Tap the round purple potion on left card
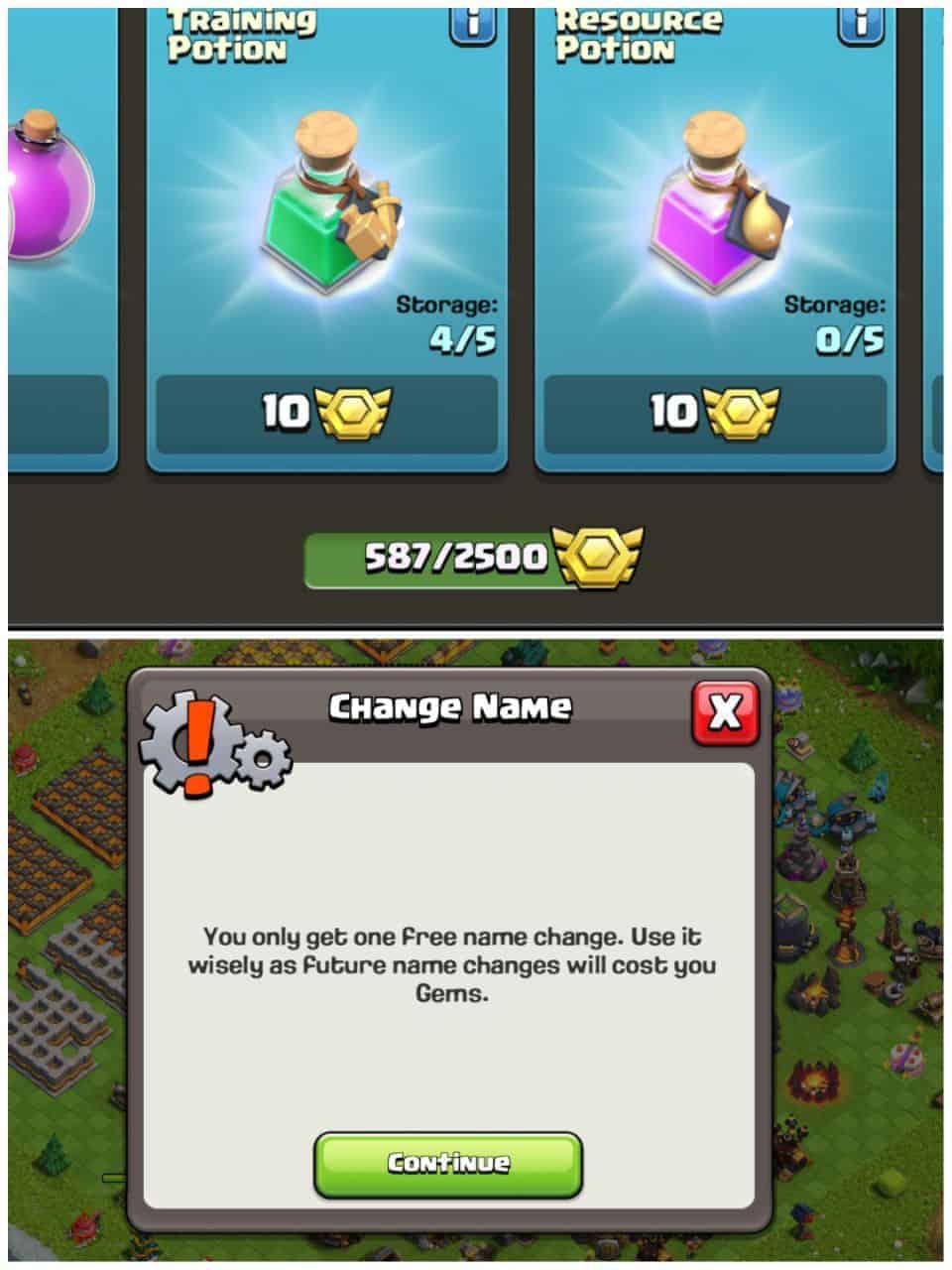952x1270 pixels. pyautogui.click(x=52, y=188)
